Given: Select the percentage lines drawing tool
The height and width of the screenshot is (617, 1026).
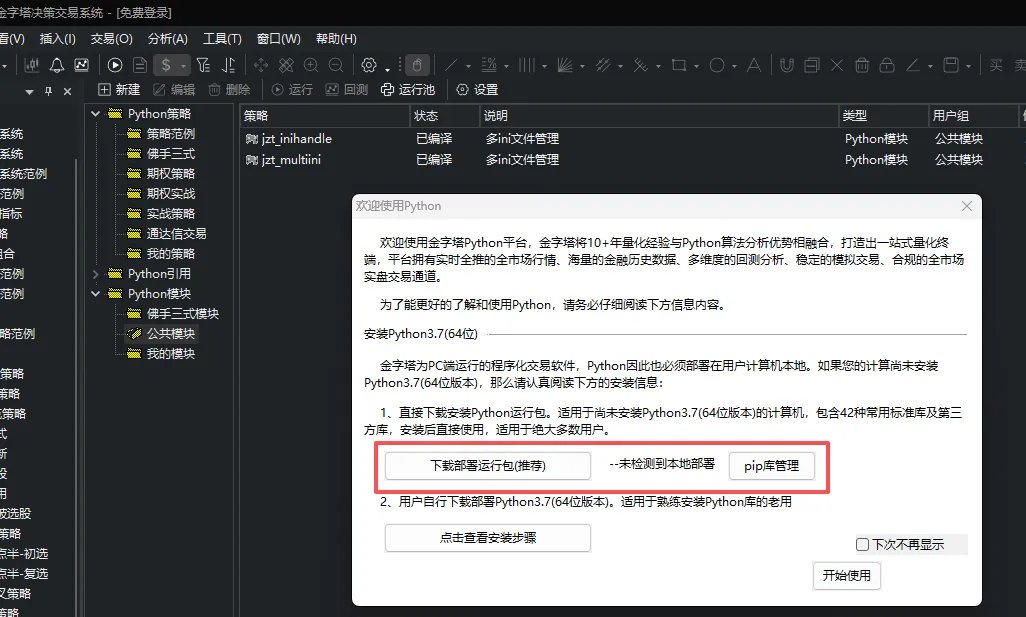Looking at the screenshot, I should (489, 65).
